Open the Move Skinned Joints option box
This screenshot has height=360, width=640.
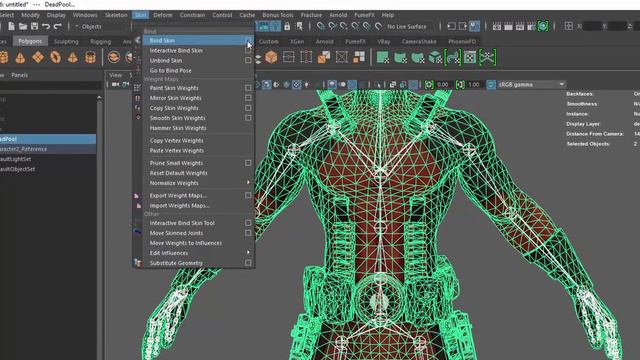pyautogui.click(x=248, y=233)
